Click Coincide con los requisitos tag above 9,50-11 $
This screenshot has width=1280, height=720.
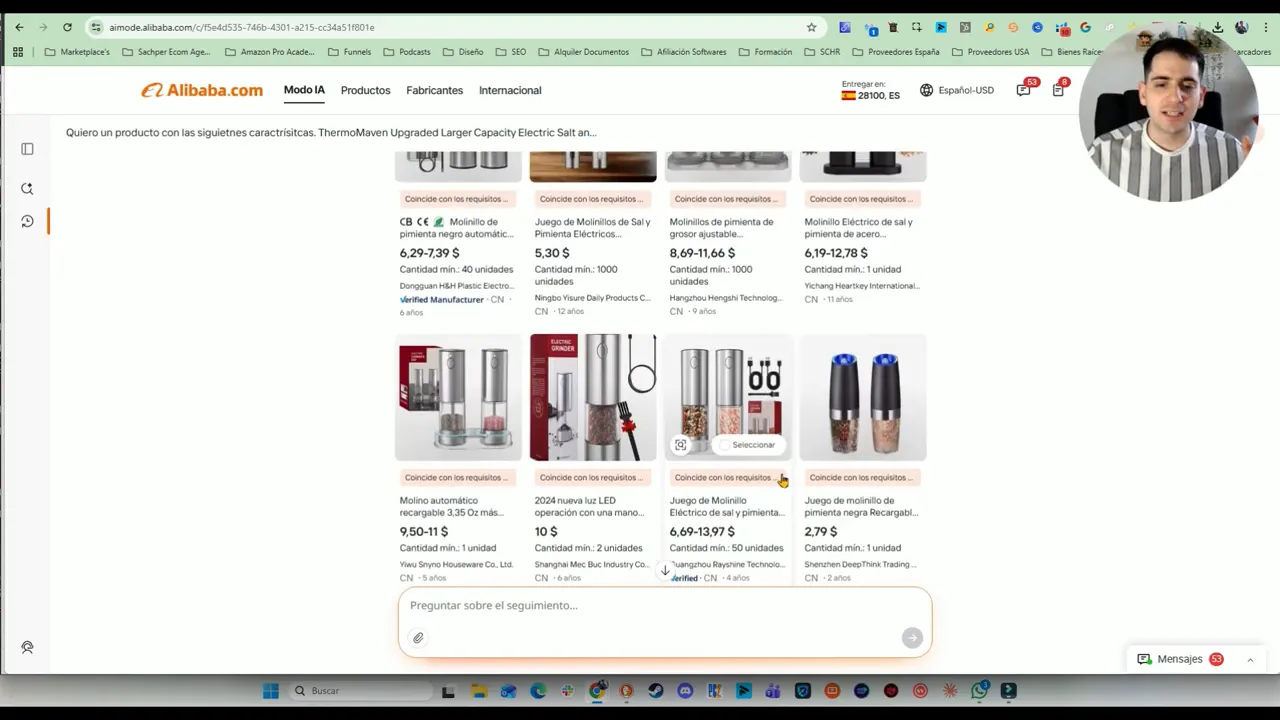456,478
